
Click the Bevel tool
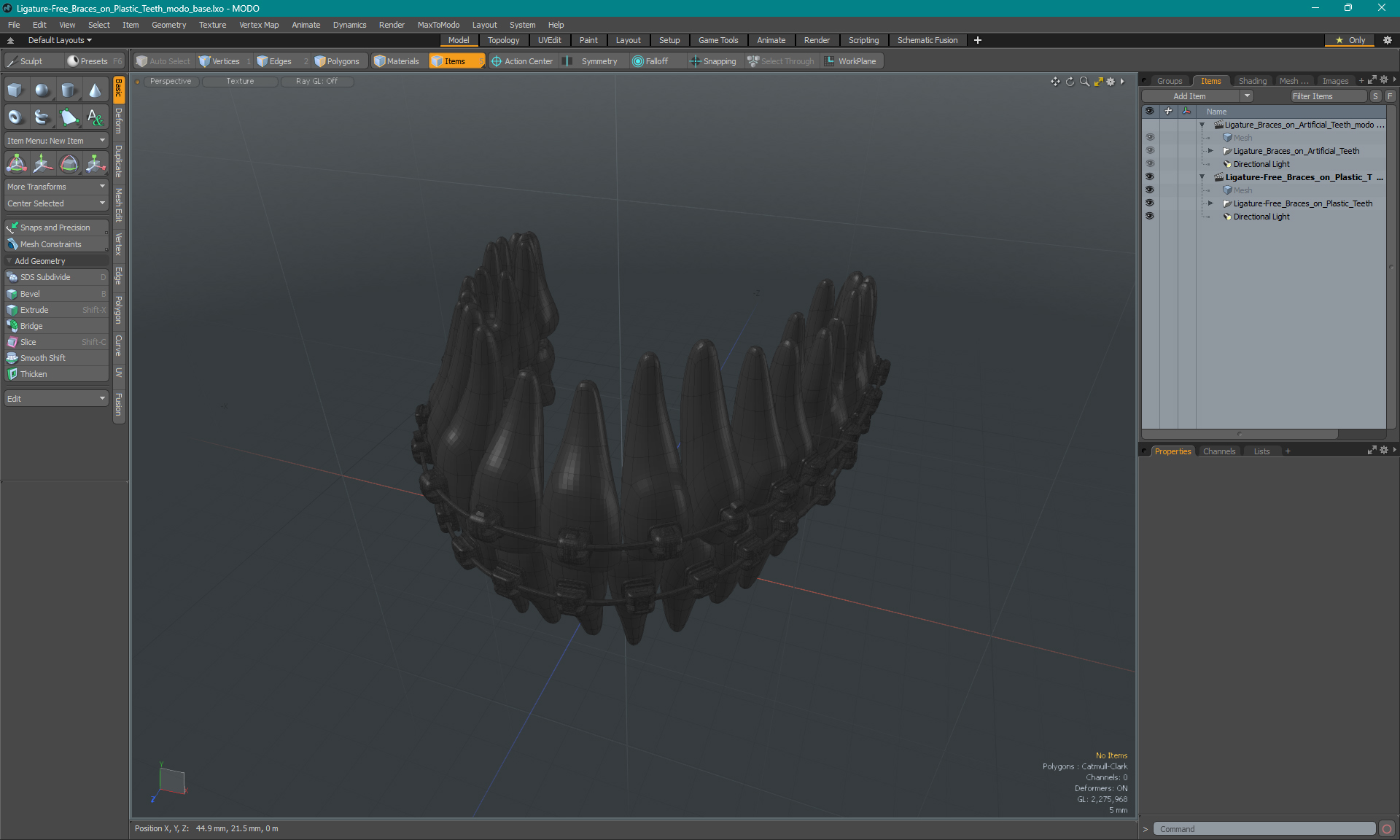[x=56, y=294]
